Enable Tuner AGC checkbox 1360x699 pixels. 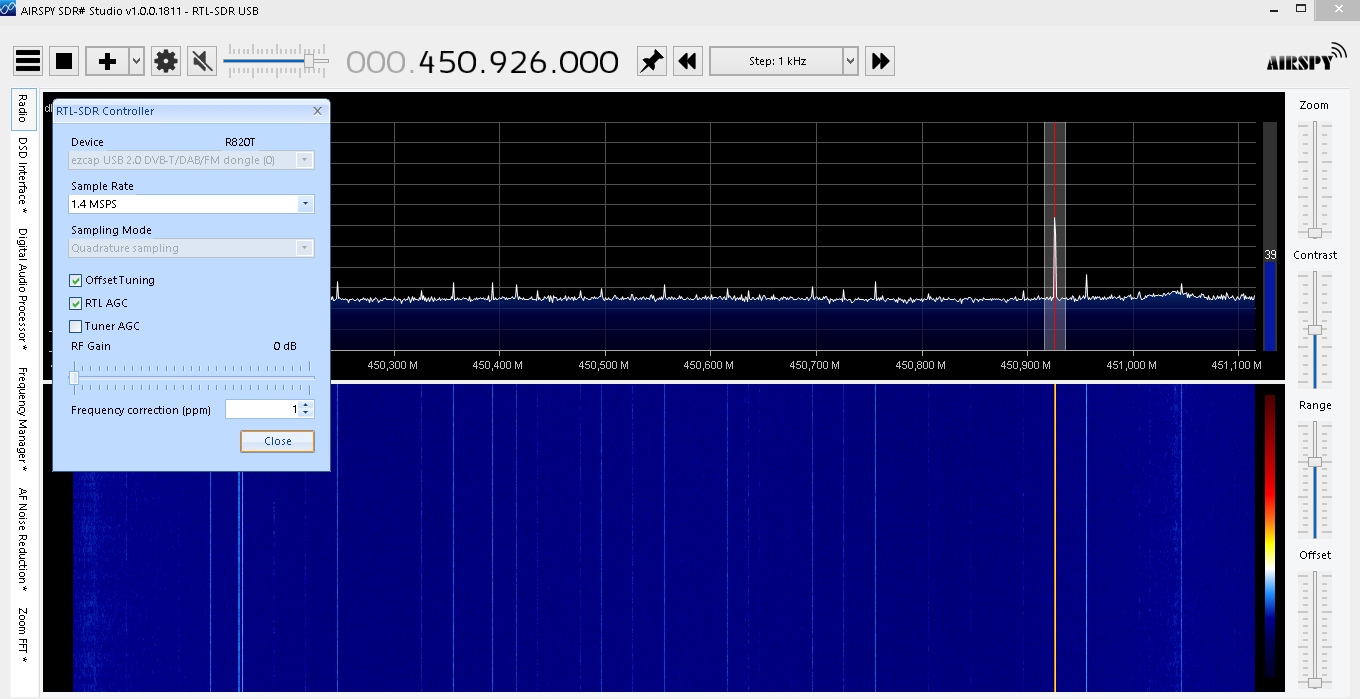tap(76, 326)
